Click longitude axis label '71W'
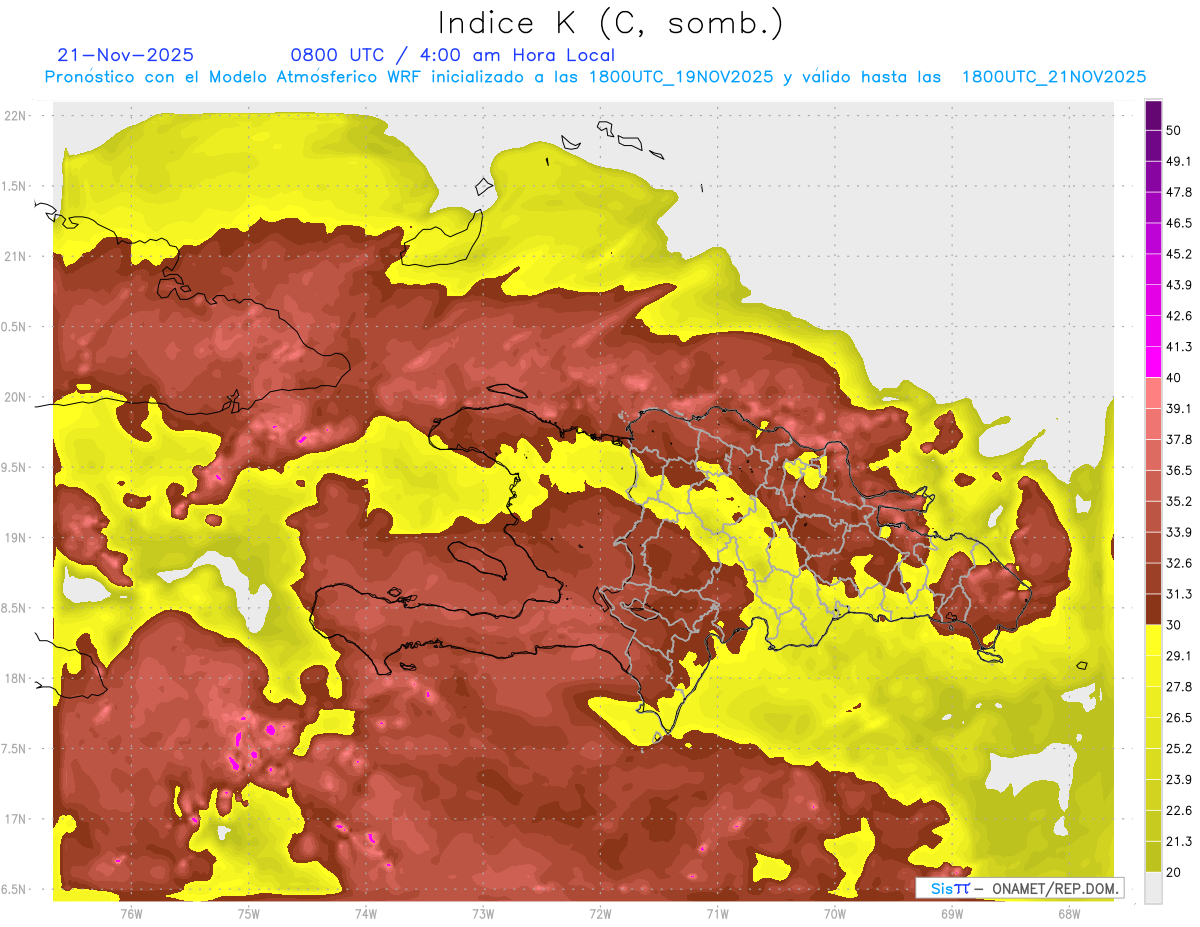The height and width of the screenshot is (927, 1200). pos(717,914)
